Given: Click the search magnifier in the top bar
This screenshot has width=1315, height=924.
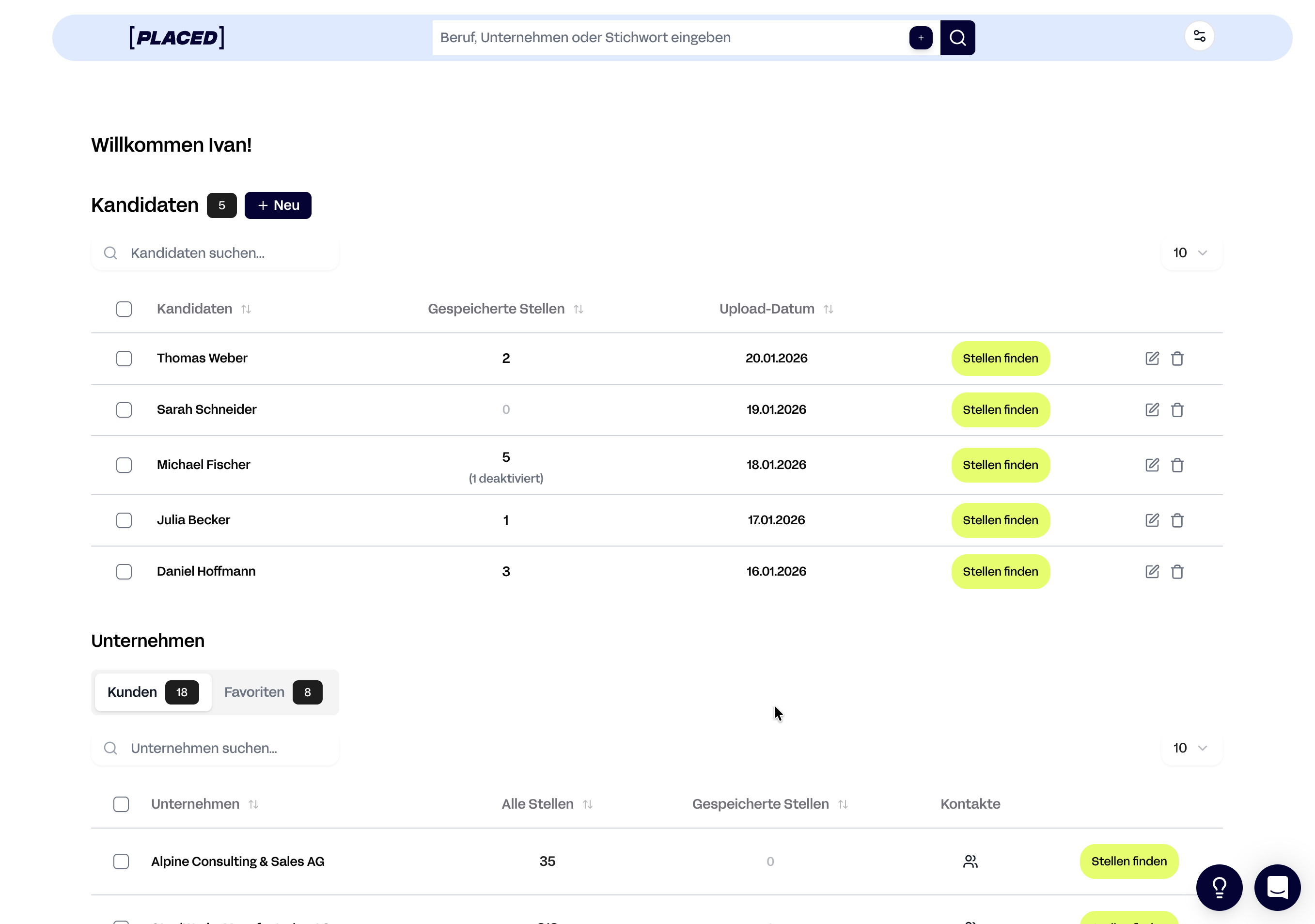Looking at the screenshot, I should pos(957,37).
